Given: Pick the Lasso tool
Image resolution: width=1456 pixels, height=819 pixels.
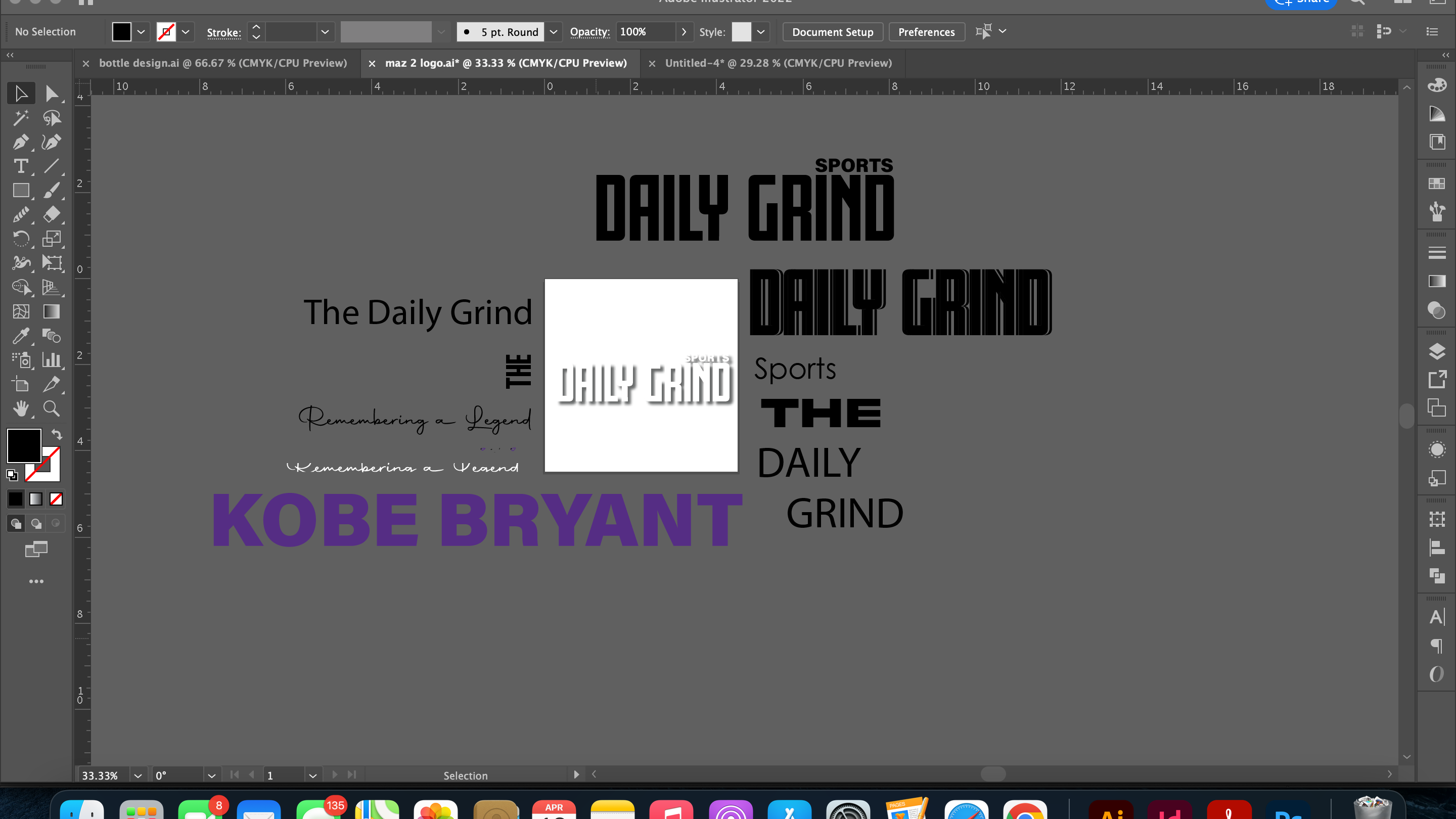Looking at the screenshot, I should [52, 118].
